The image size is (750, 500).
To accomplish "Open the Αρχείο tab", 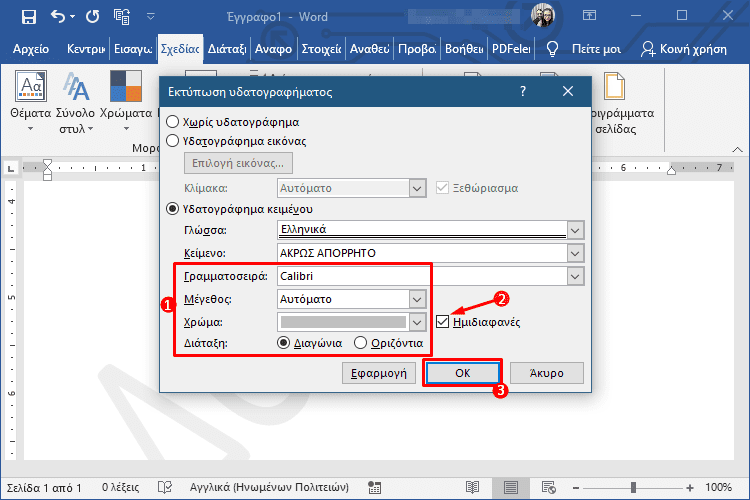I will 29,48.
